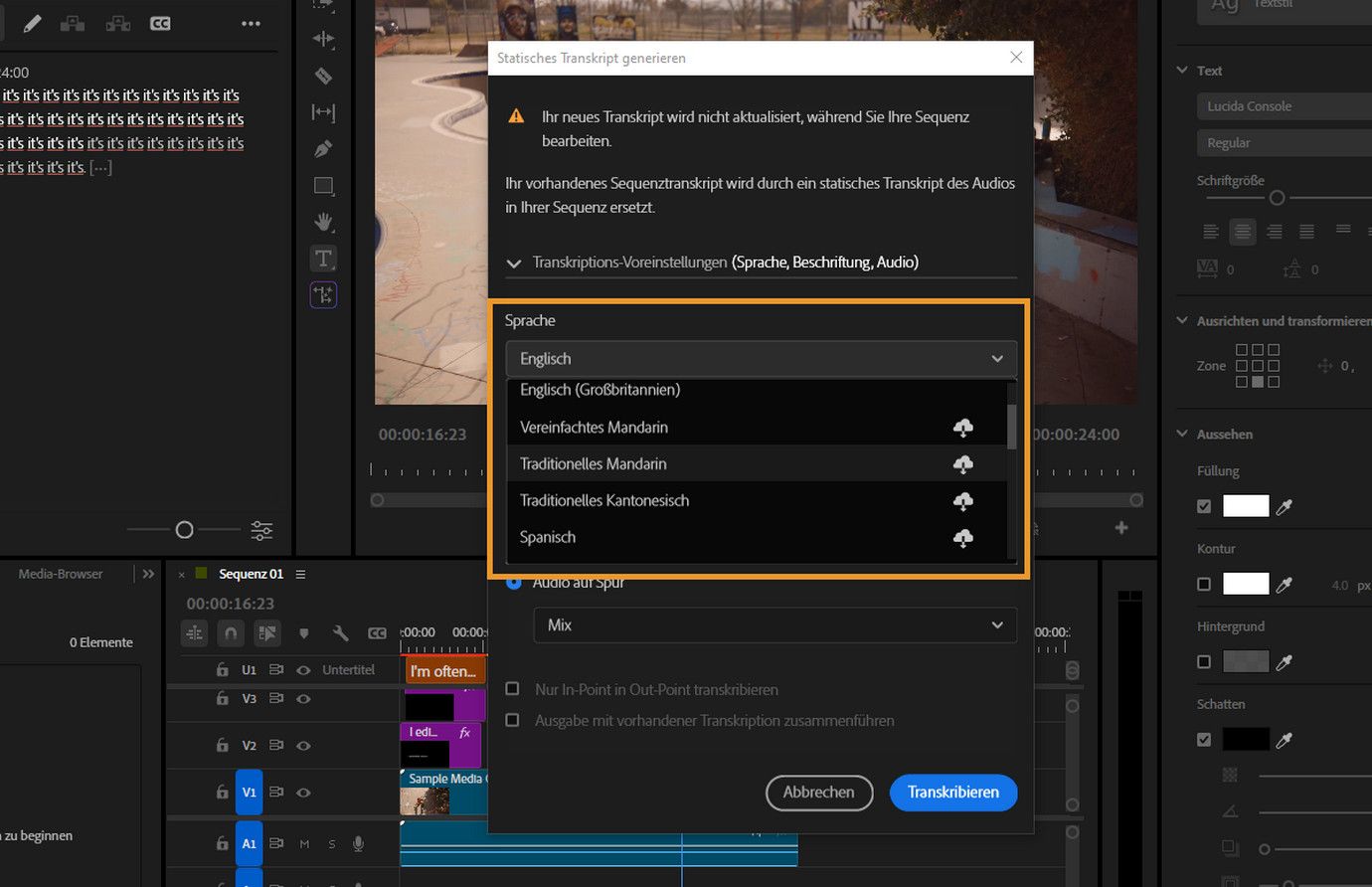The image size is (1372, 887).
Task: Check 'Ausgabe mit vorhandener Transkription zusammenführen'
Action: point(513,720)
